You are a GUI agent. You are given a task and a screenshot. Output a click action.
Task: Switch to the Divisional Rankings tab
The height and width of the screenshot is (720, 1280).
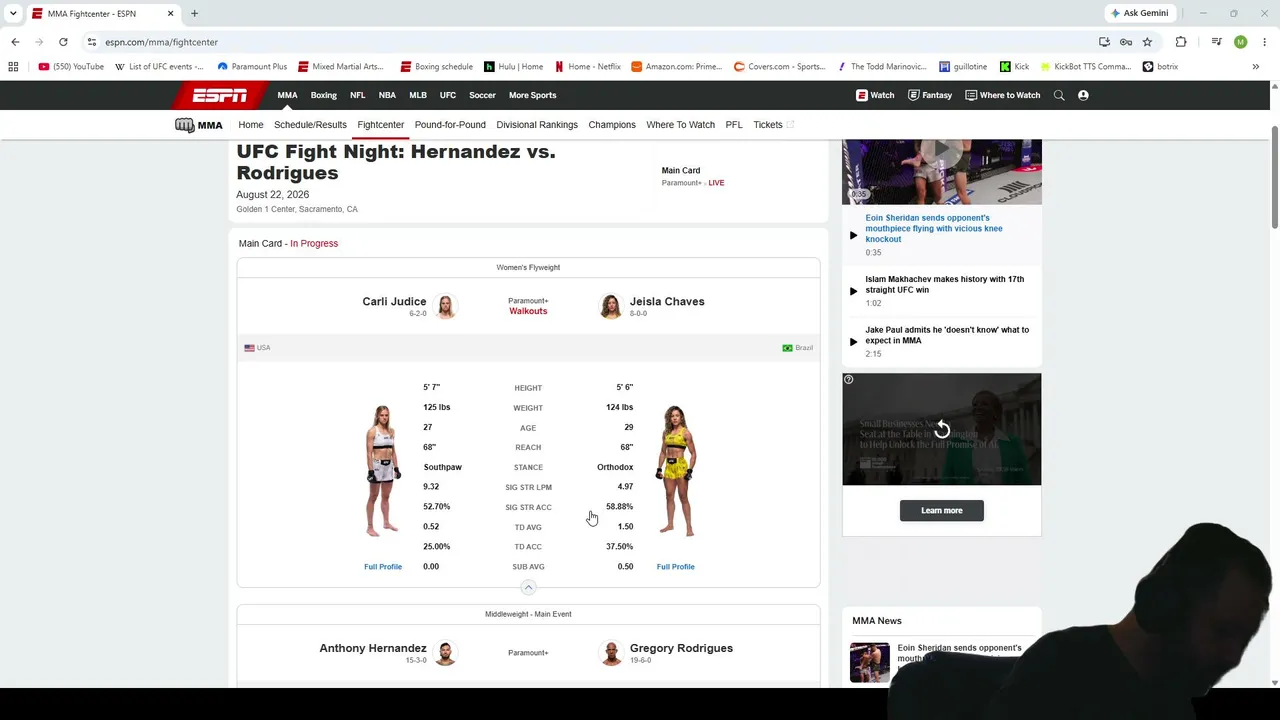(x=537, y=125)
